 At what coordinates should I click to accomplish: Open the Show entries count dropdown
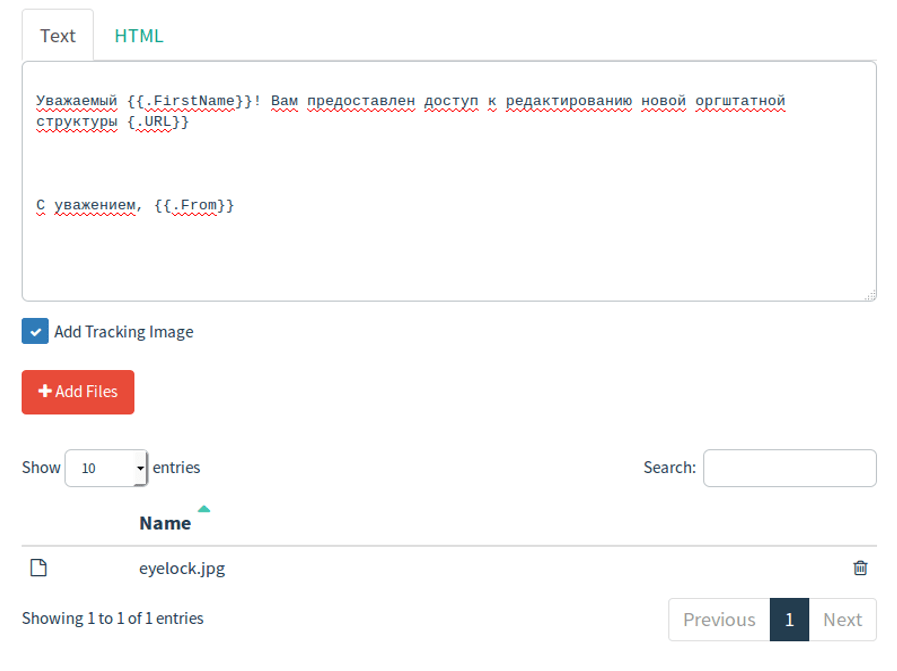106,468
